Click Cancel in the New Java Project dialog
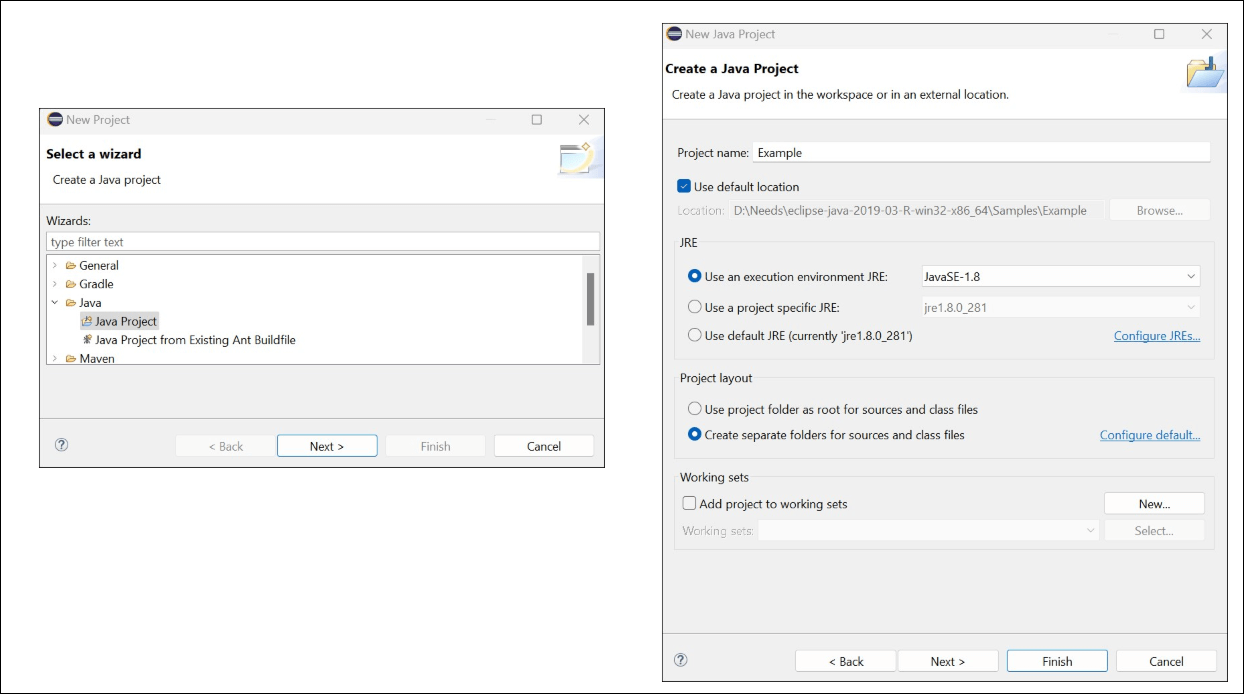 (x=1166, y=661)
